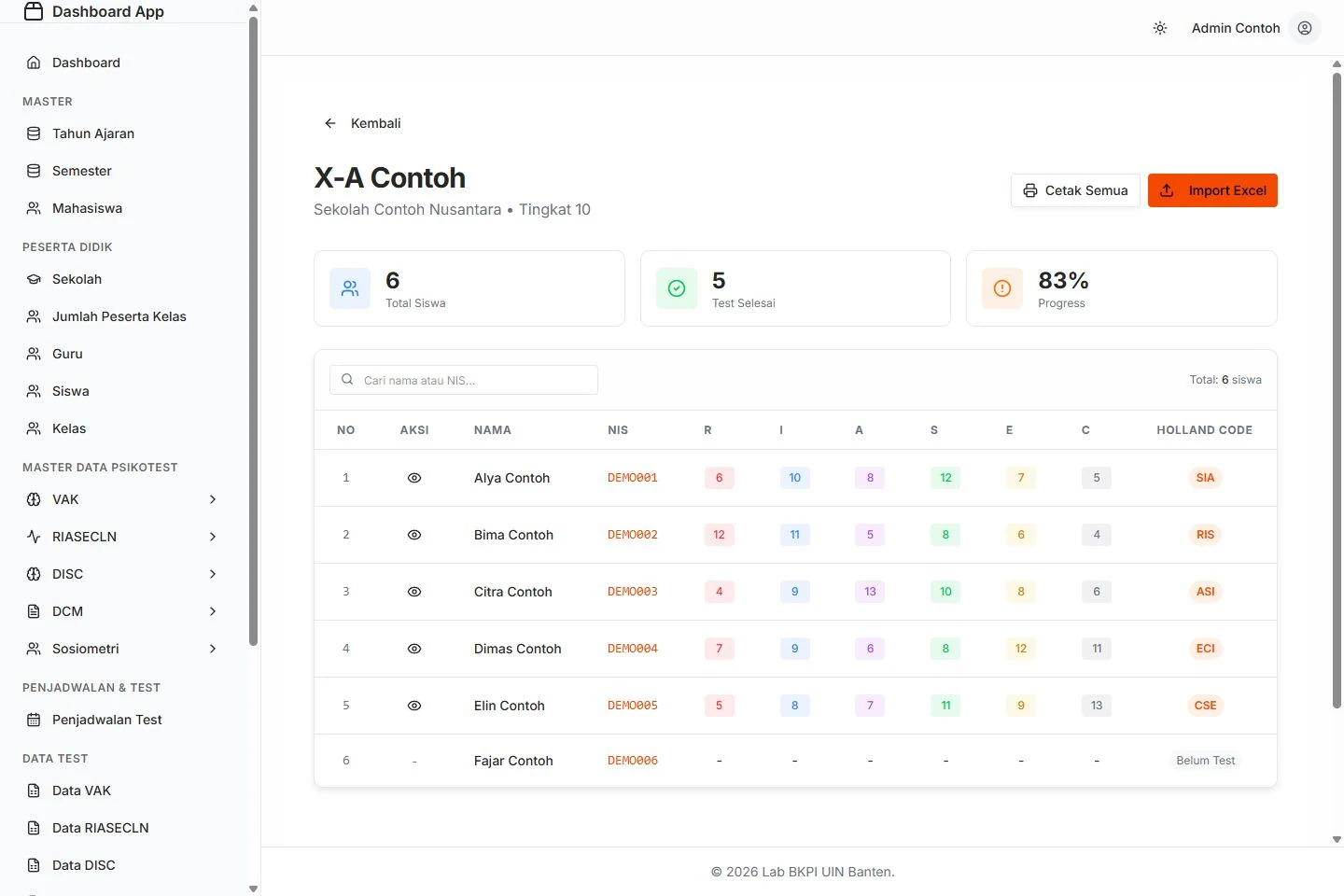View Citra Contoh's details via eye icon
The image size is (1344, 896).
pos(414,592)
